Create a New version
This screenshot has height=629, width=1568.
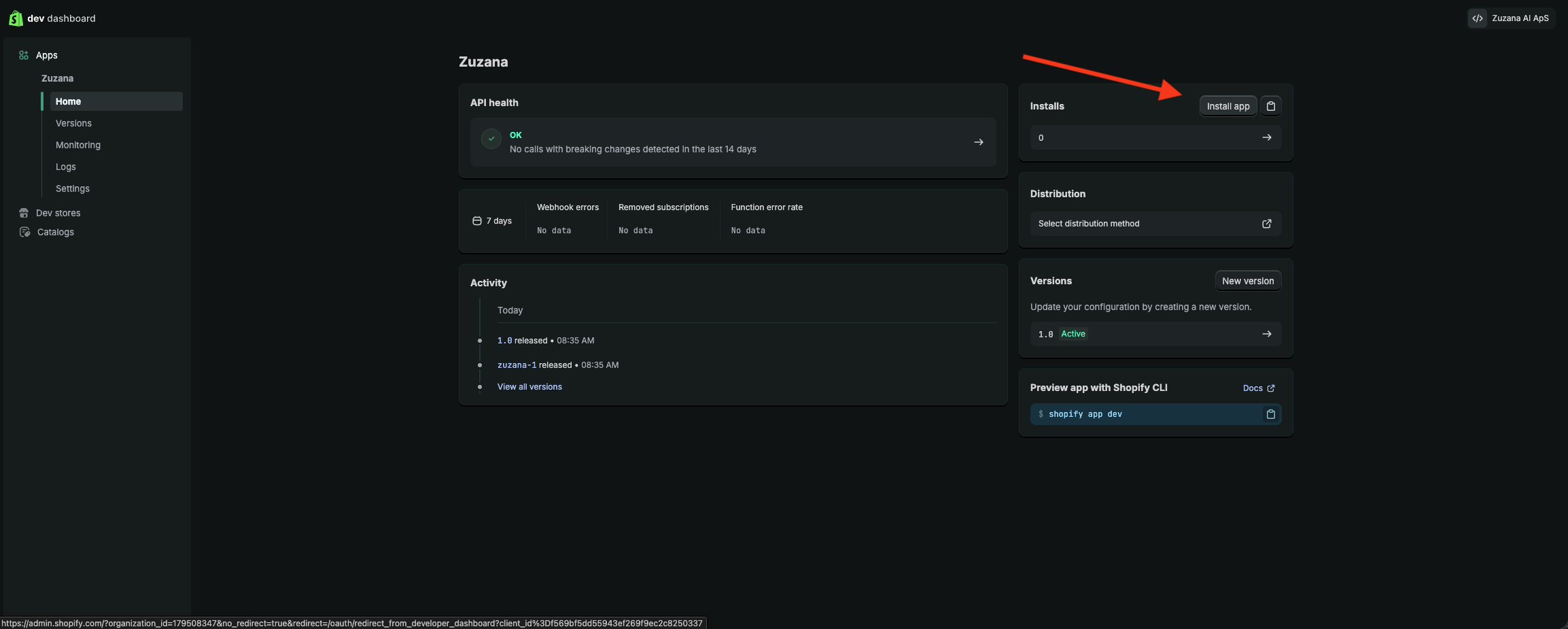[x=1247, y=281]
